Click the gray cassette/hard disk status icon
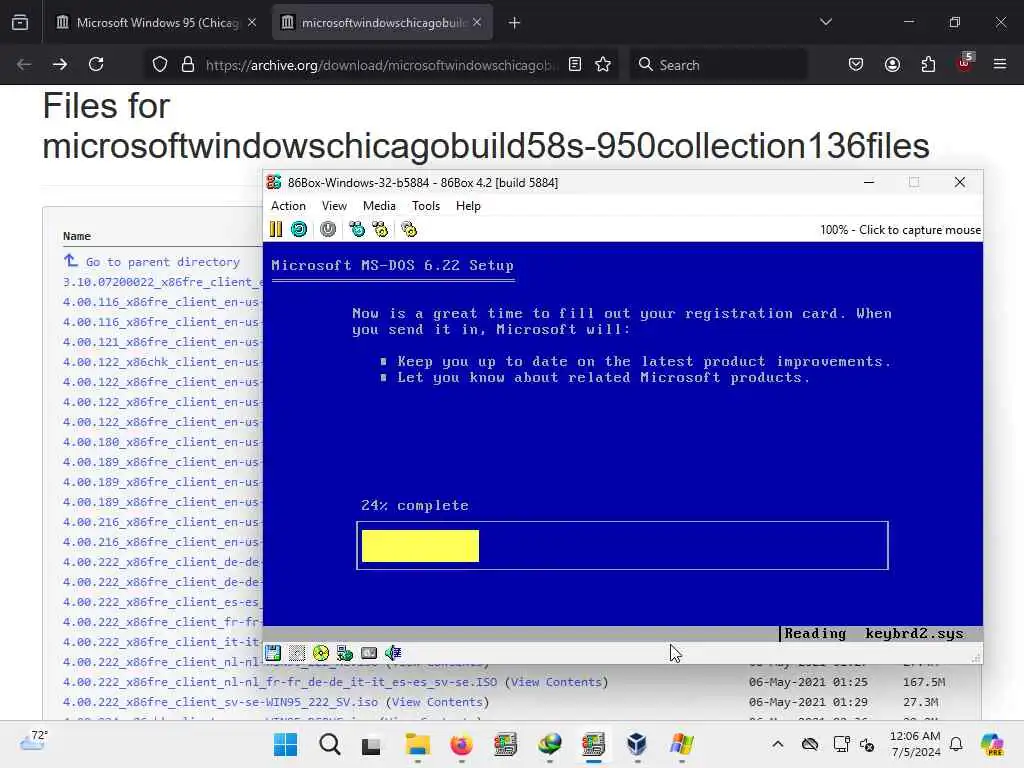This screenshot has width=1024, height=768. pos(369,652)
